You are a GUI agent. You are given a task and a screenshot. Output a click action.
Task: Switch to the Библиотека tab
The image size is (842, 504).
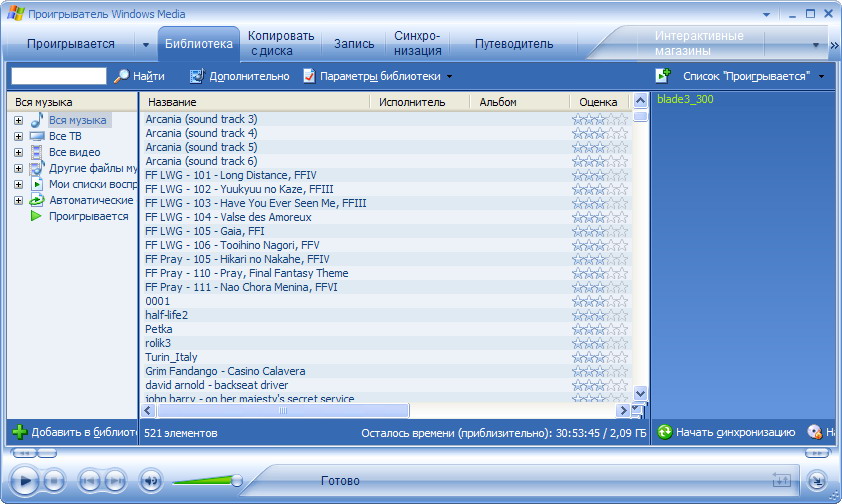[199, 44]
